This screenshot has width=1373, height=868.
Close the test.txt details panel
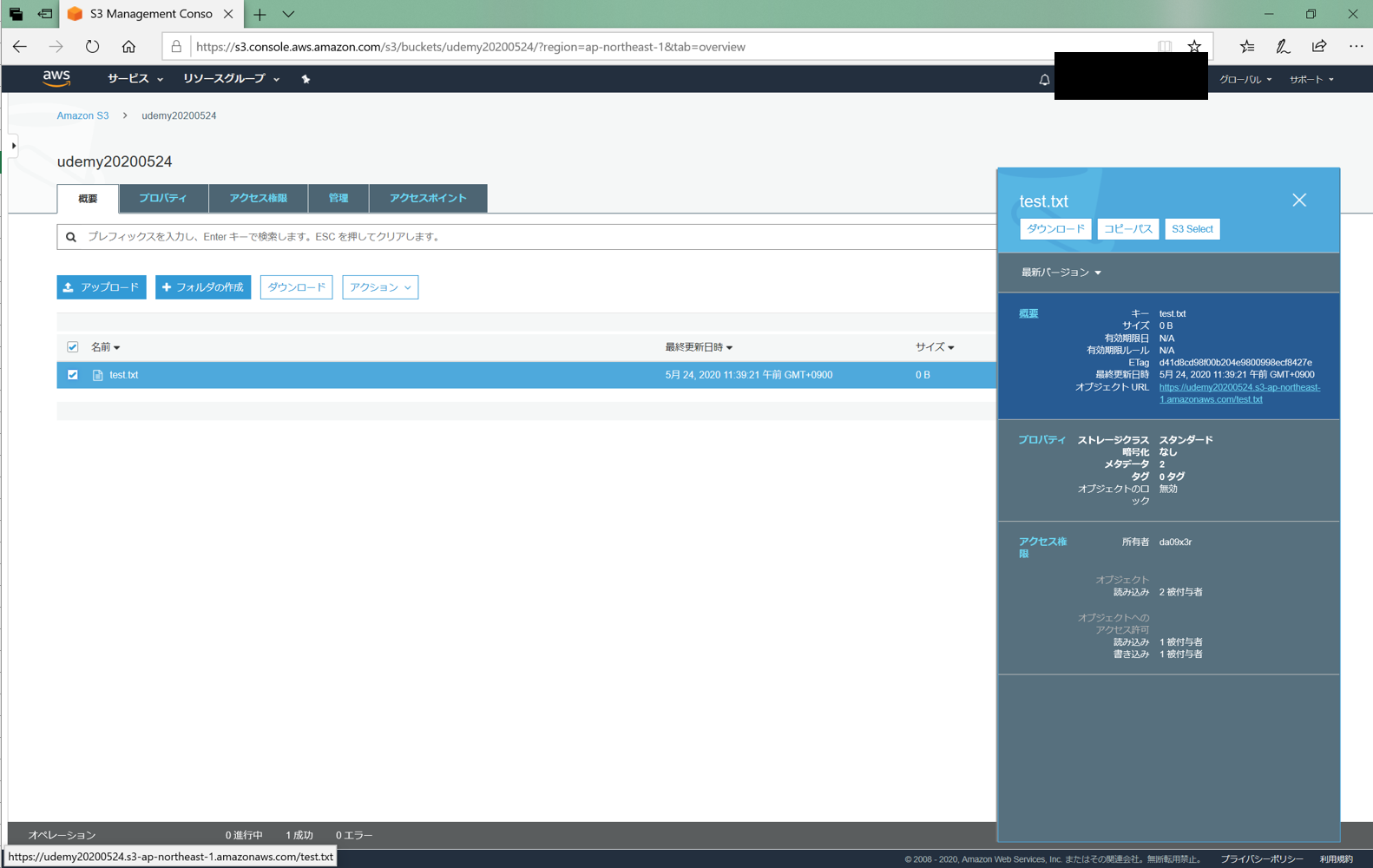[1299, 201]
